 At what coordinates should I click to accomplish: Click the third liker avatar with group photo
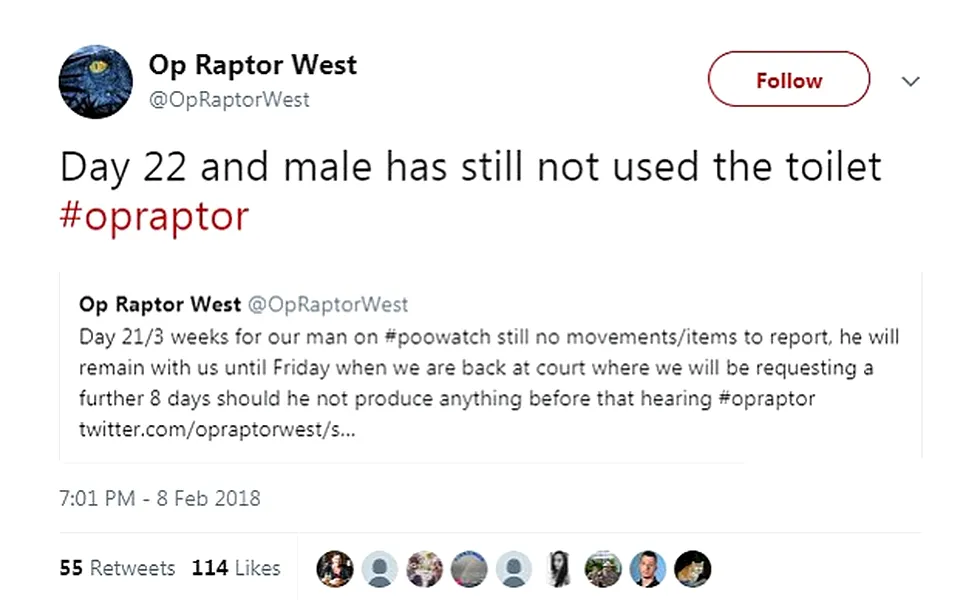tap(424, 568)
